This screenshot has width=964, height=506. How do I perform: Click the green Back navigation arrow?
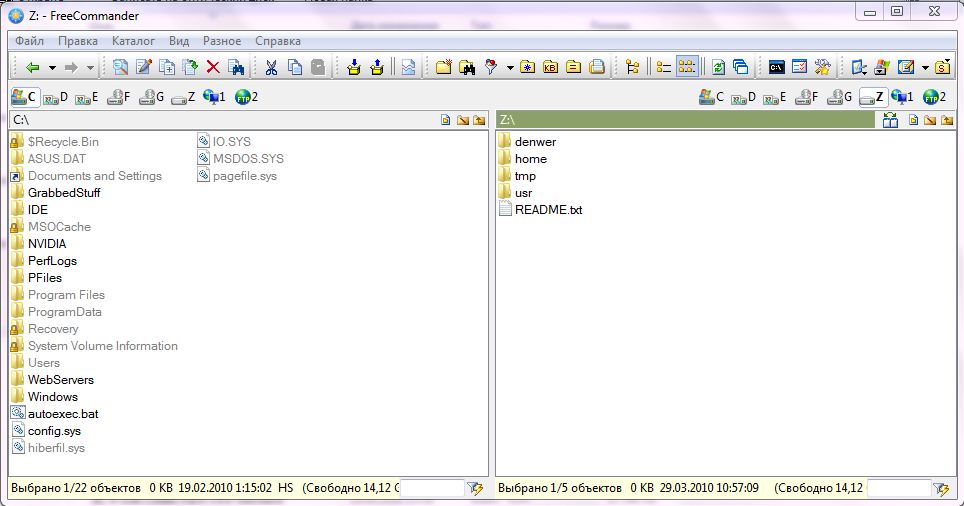pos(32,67)
